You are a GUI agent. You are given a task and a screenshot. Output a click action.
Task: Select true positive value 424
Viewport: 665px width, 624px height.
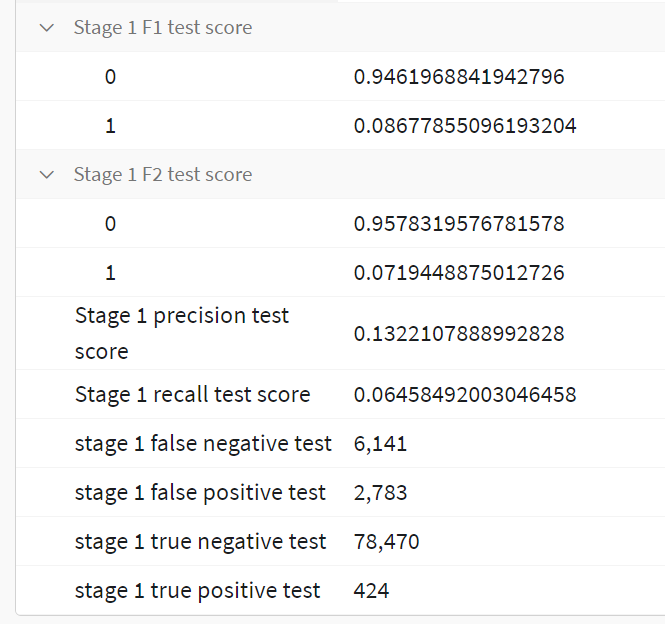click(x=371, y=590)
